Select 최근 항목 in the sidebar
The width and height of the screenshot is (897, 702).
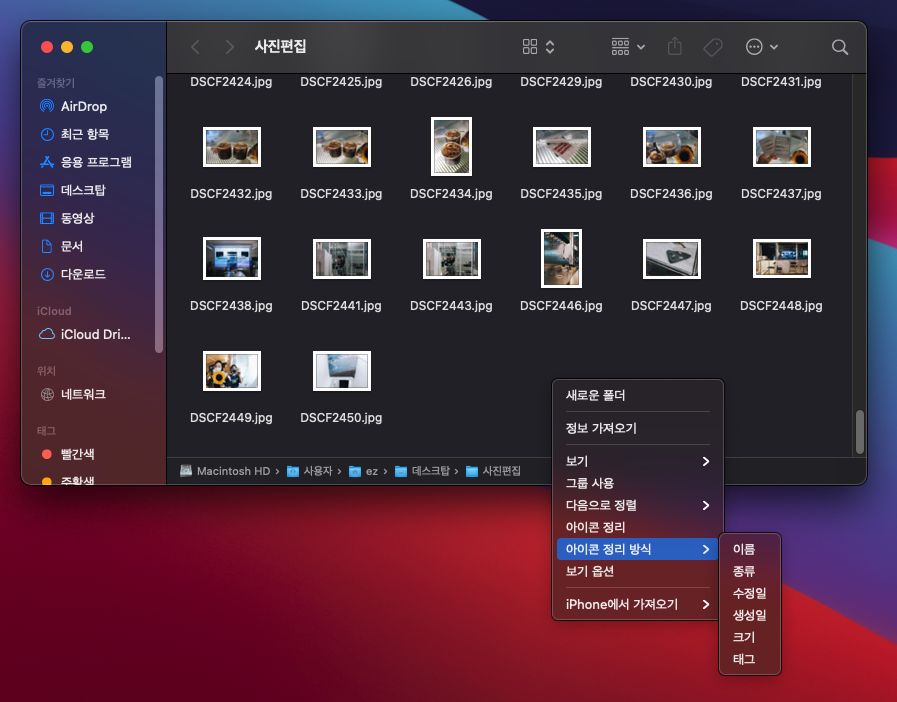(x=85, y=134)
